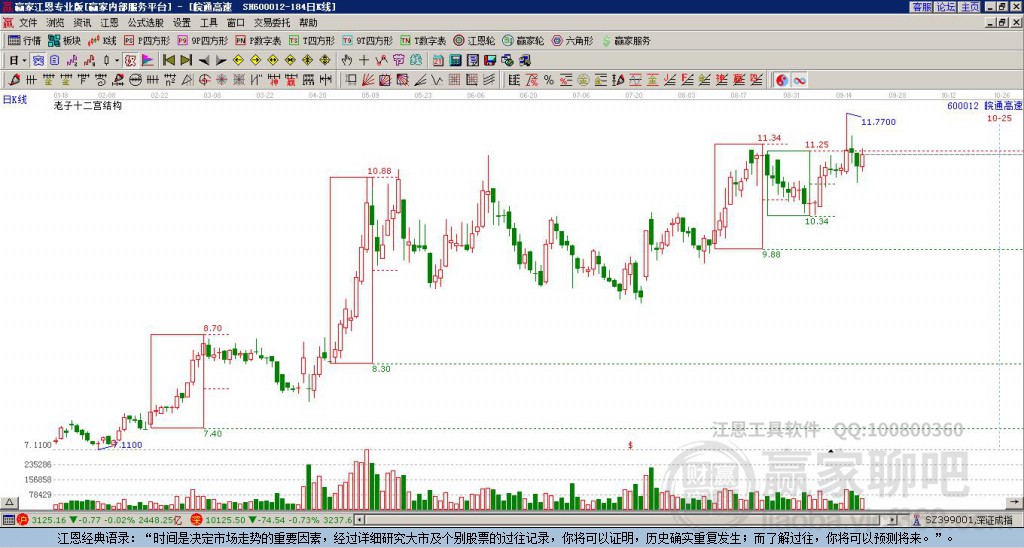
Task: Select the red pen drawing tool
Action: pyautogui.click(x=14, y=80)
